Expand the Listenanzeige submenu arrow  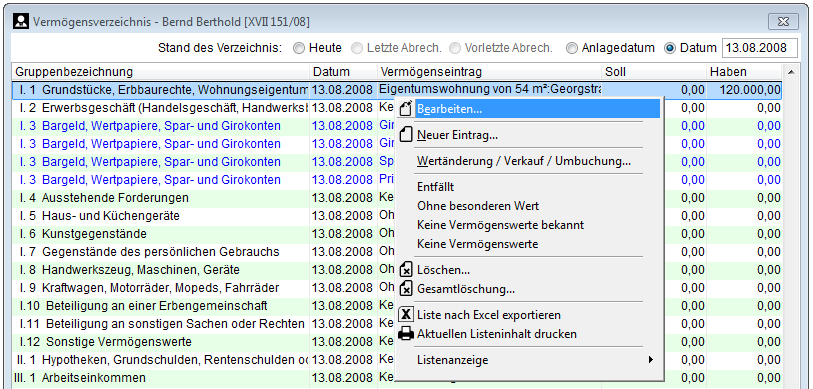[x=651, y=359]
